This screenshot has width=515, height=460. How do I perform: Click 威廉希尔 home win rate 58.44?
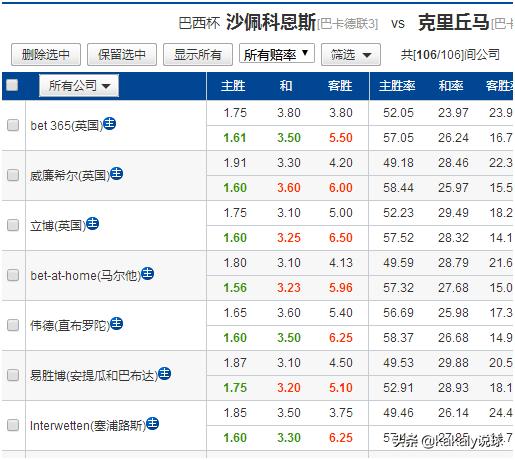coord(398,188)
